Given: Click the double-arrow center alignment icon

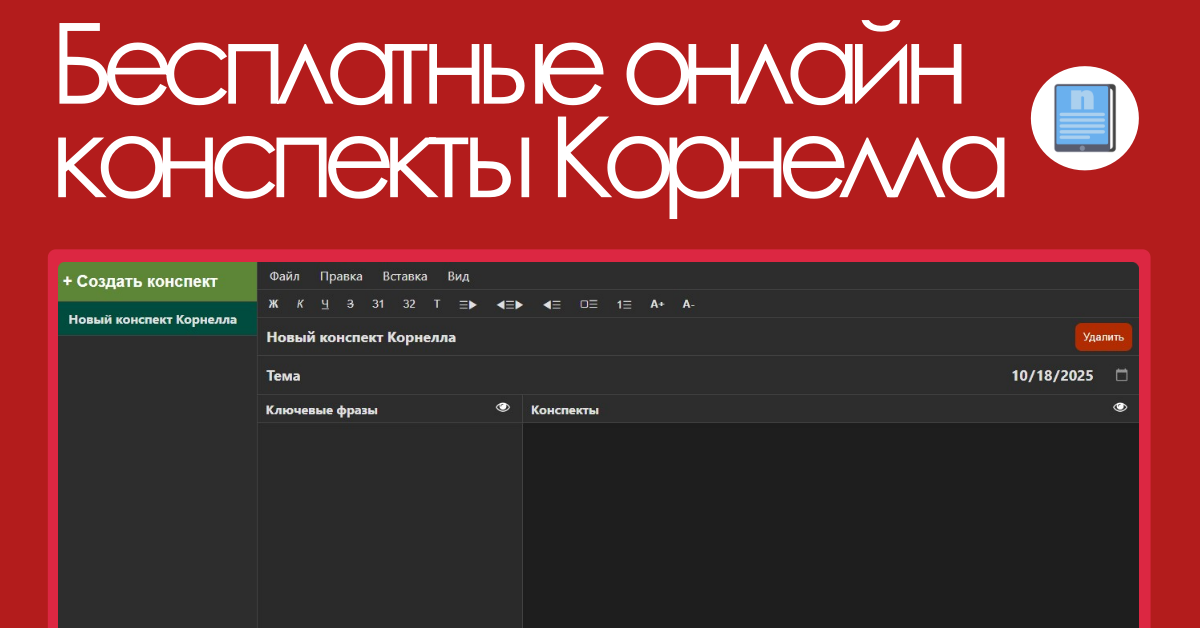Looking at the screenshot, I should [510, 304].
